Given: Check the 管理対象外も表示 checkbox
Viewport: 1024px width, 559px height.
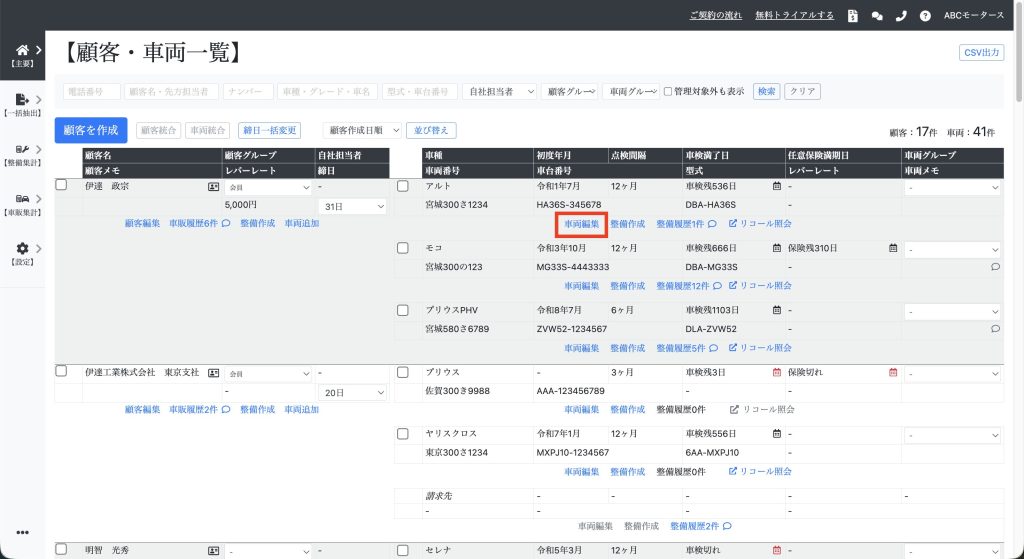Looking at the screenshot, I should coord(668,91).
